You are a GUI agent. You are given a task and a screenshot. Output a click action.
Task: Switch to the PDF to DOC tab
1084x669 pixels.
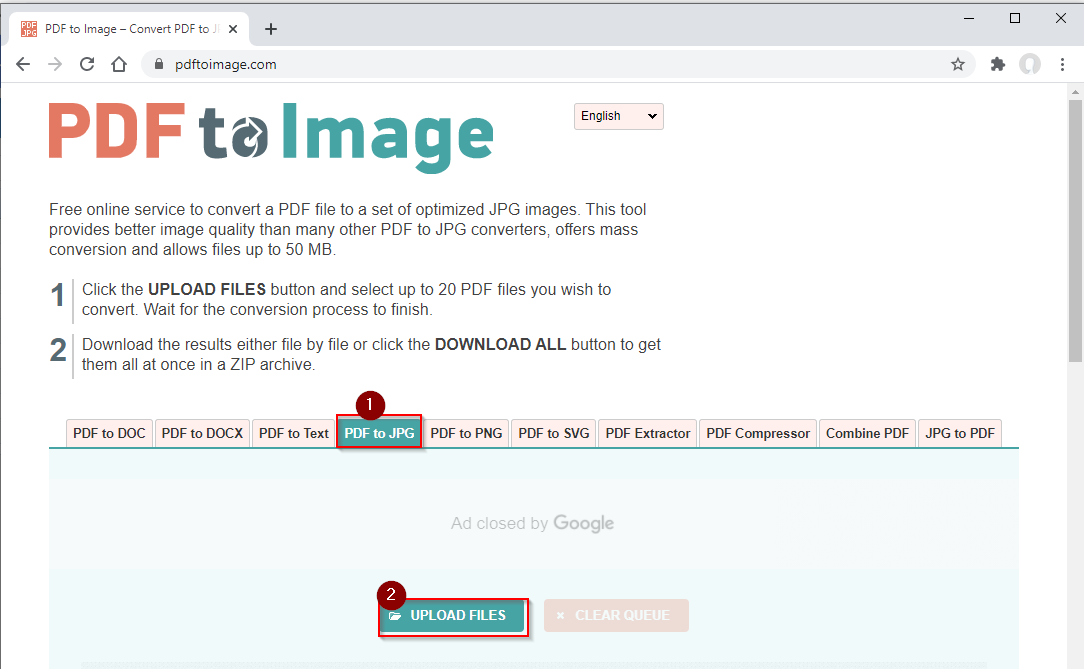pyautogui.click(x=109, y=433)
